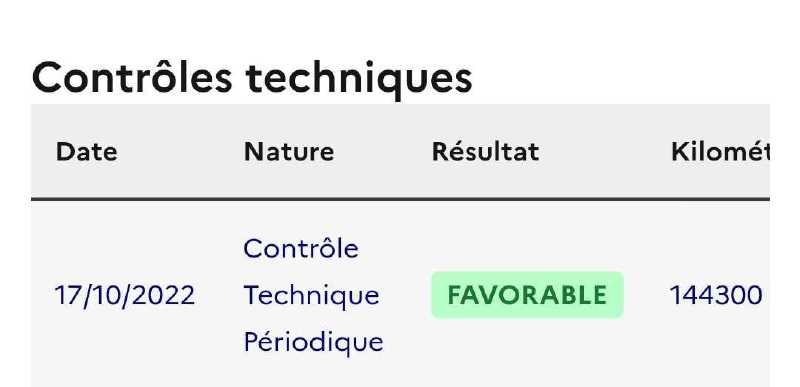Click the Contrôles techniques heading
The image size is (800, 387).
(252, 78)
